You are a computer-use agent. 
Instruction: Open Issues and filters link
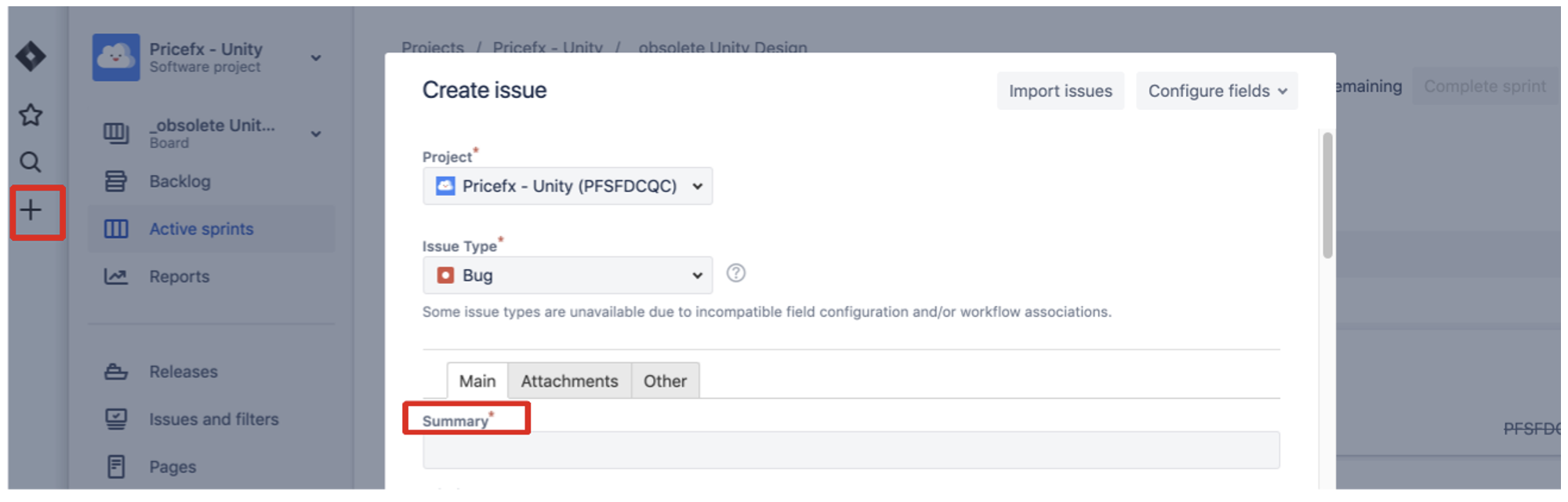click(x=213, y=420)
